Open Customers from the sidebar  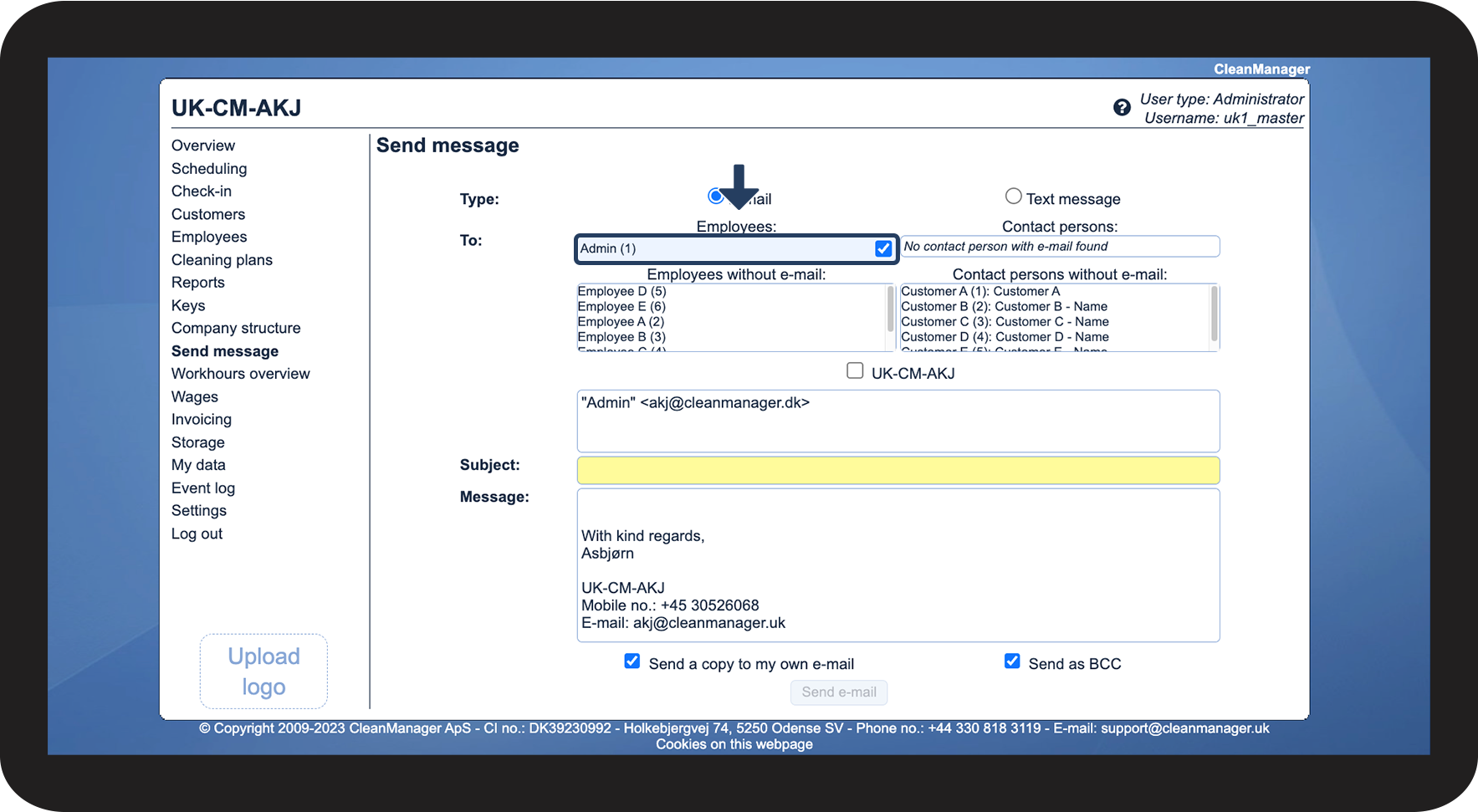click(208, 215)
